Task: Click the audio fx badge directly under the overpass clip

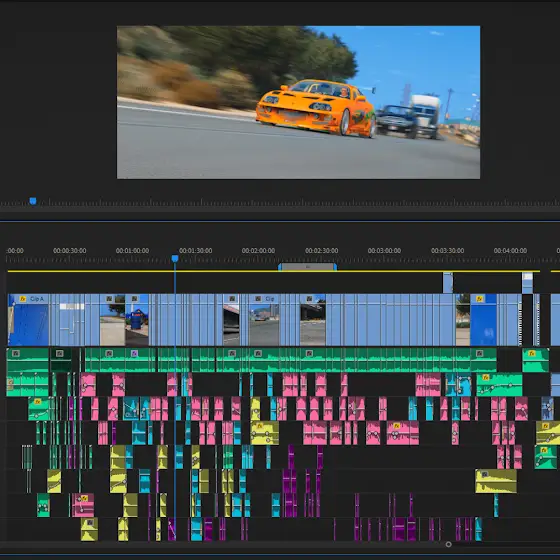Action: coord(232,353)
